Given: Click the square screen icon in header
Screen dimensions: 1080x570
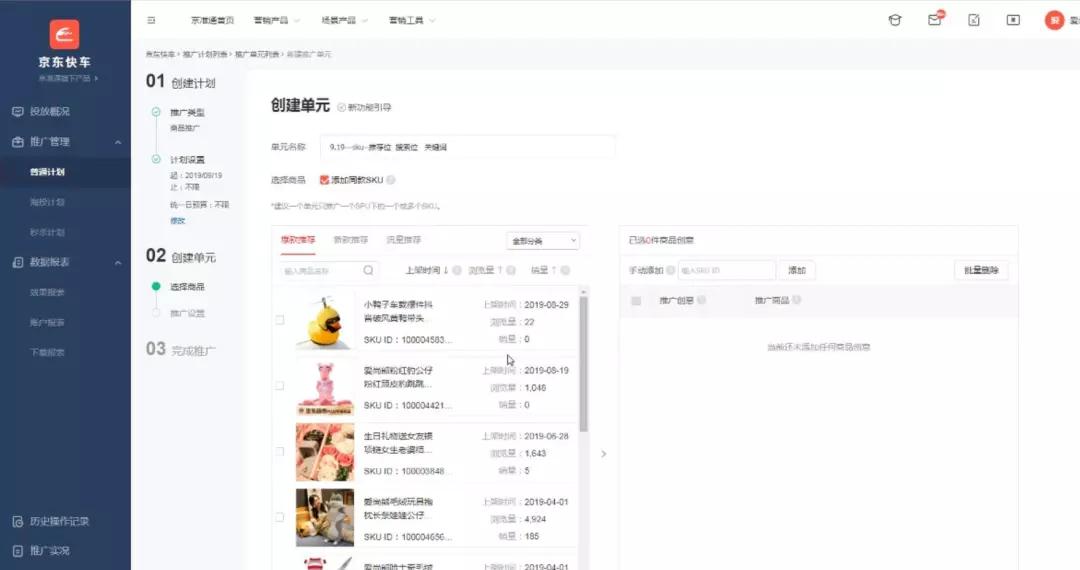Looking at the screenshot, I should (1013, 20).
